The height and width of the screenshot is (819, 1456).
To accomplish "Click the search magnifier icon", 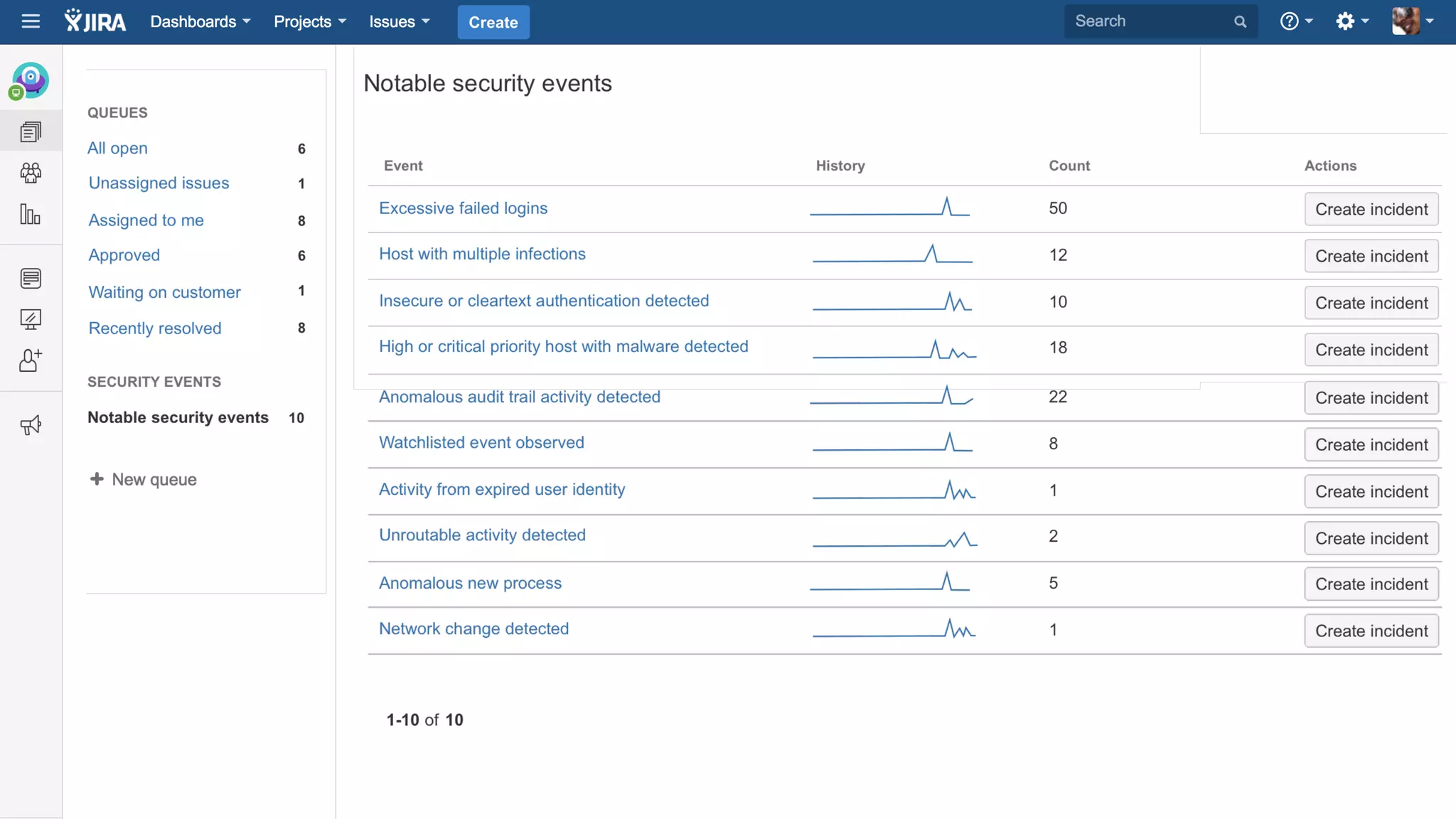I will pos(1241,22).
